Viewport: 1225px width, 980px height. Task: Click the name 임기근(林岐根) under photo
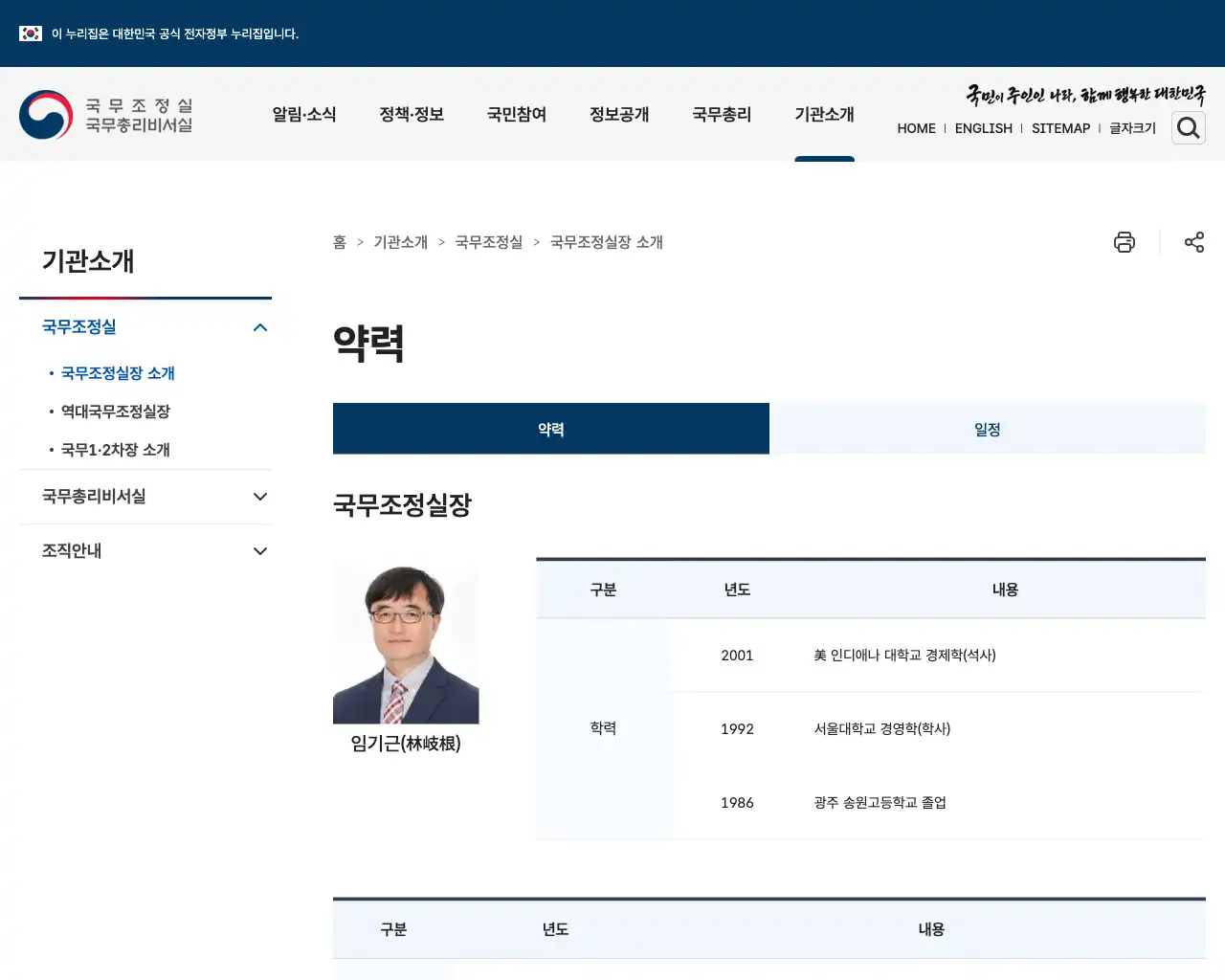coord(406,744)
